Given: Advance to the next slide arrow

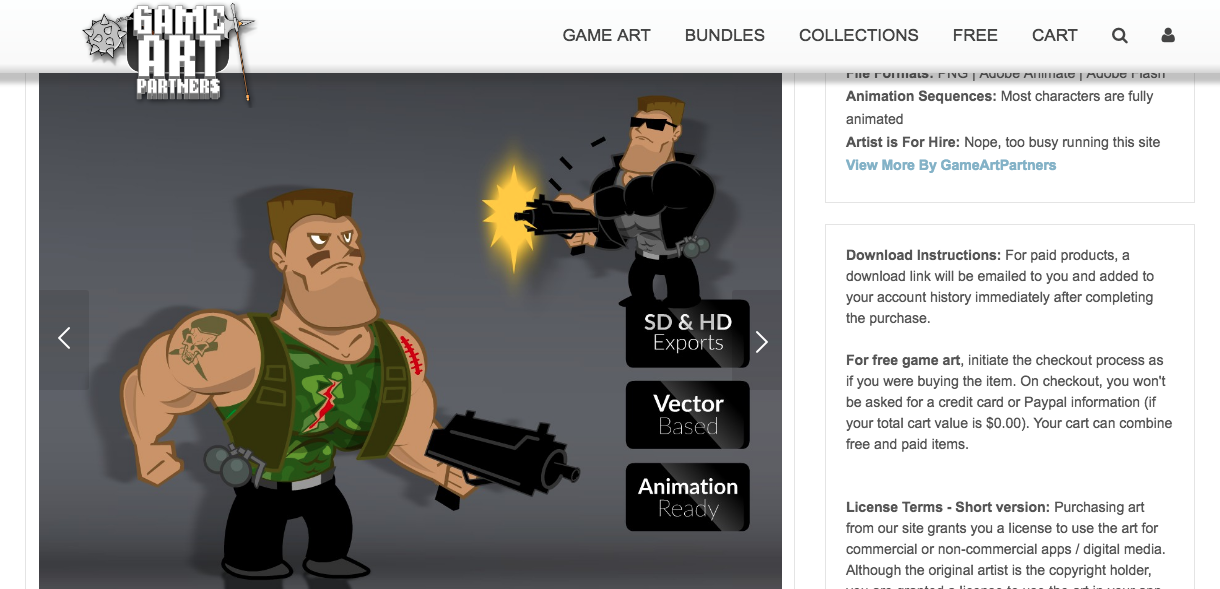Looking at the screenshot, I should pyautogui.click(x=762, y=341).
